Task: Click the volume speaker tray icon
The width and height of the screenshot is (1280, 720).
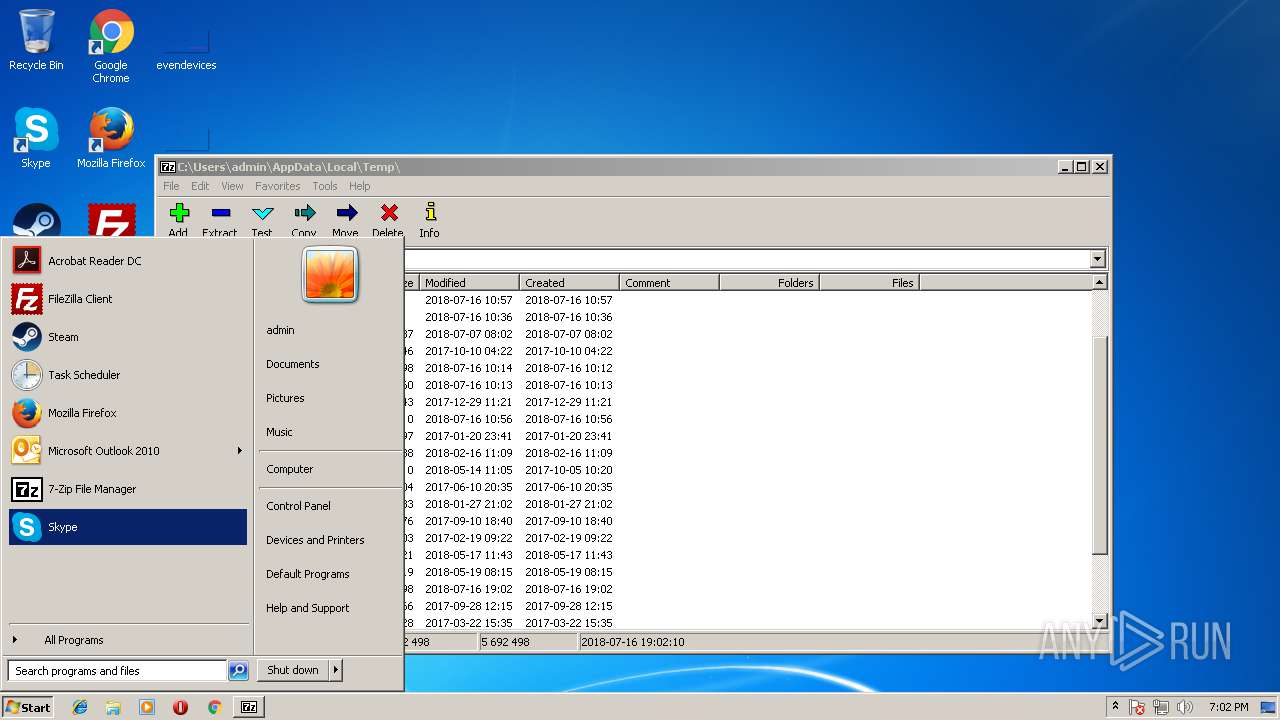Action: [1184, 707]
